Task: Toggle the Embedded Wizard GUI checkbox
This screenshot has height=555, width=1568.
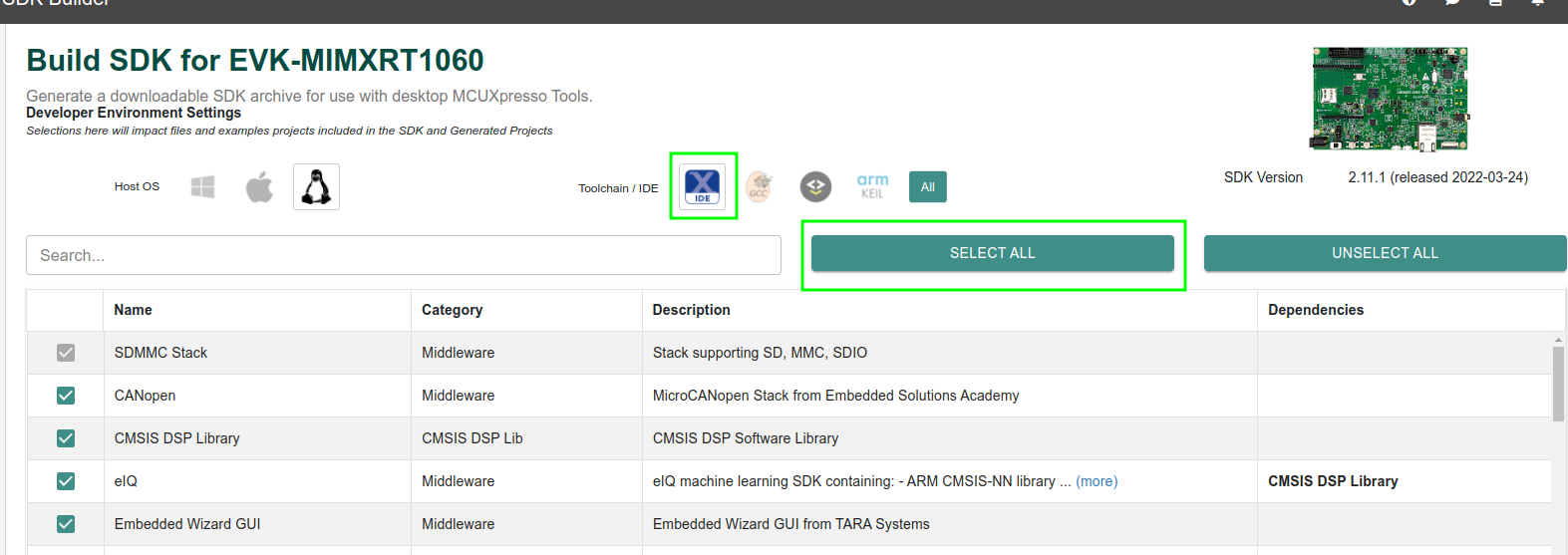Action: [x=66, y=524]
